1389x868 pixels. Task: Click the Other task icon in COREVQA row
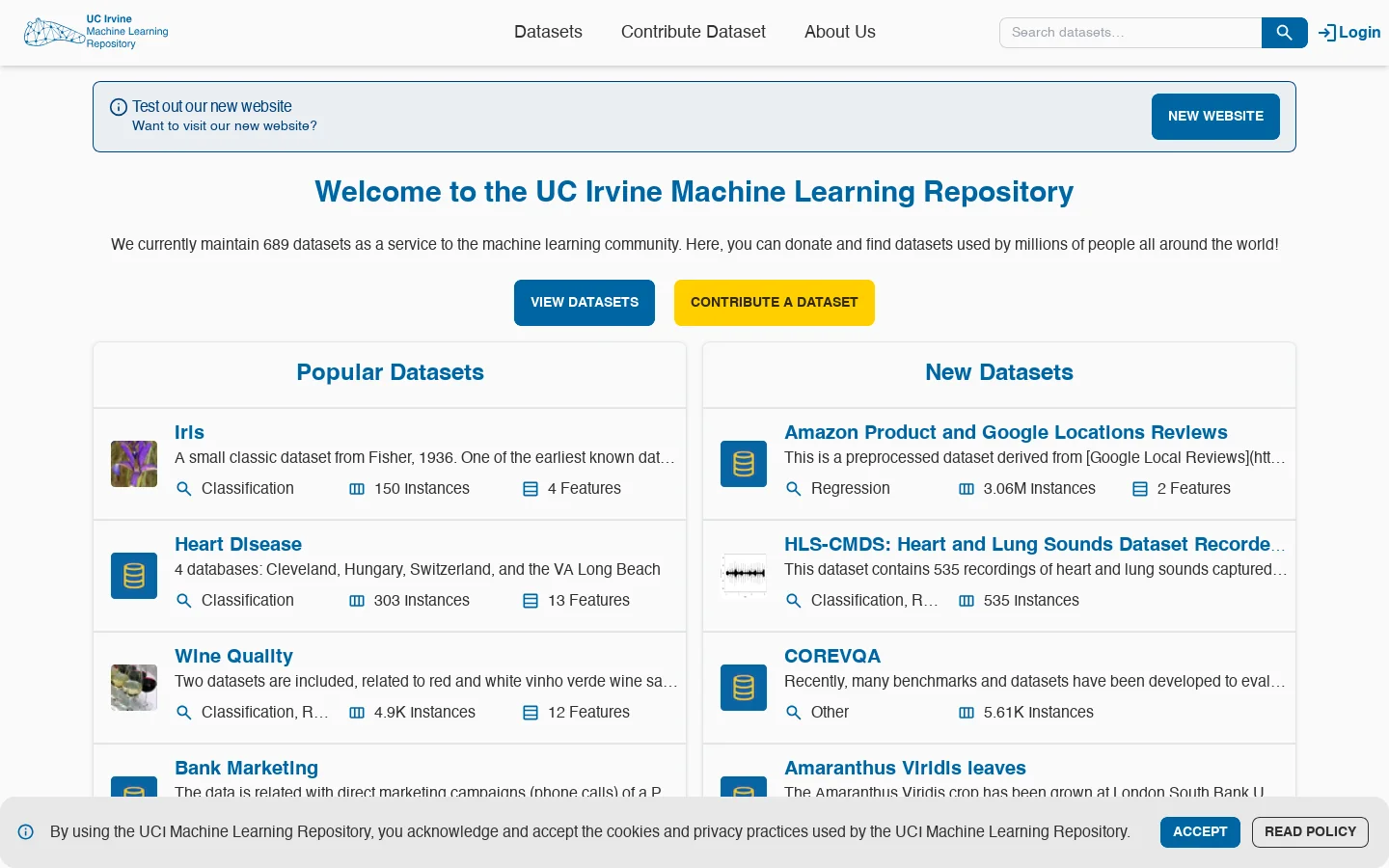[794, 713]
